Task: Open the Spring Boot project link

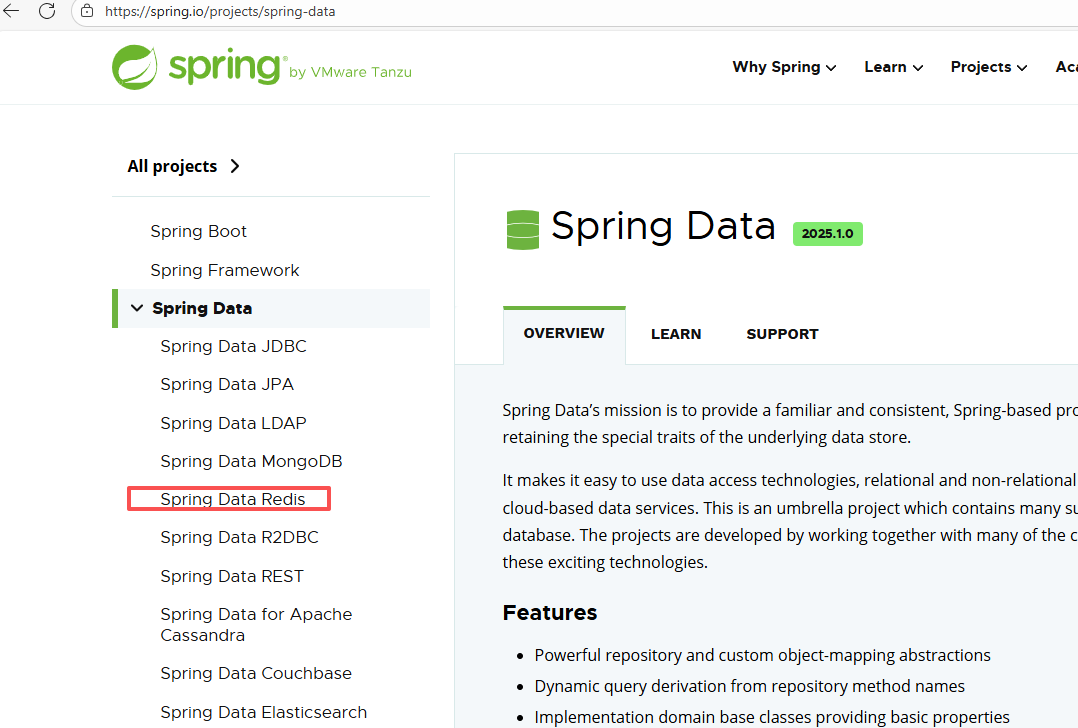Action: point(199,232)
